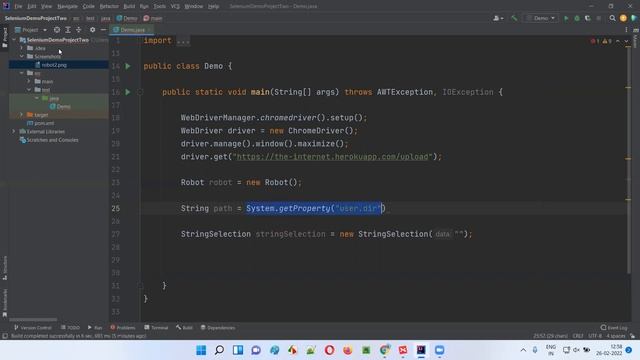Open Windows taskbar search
This screenshot has width=640, height=360.
coord(219,350)
